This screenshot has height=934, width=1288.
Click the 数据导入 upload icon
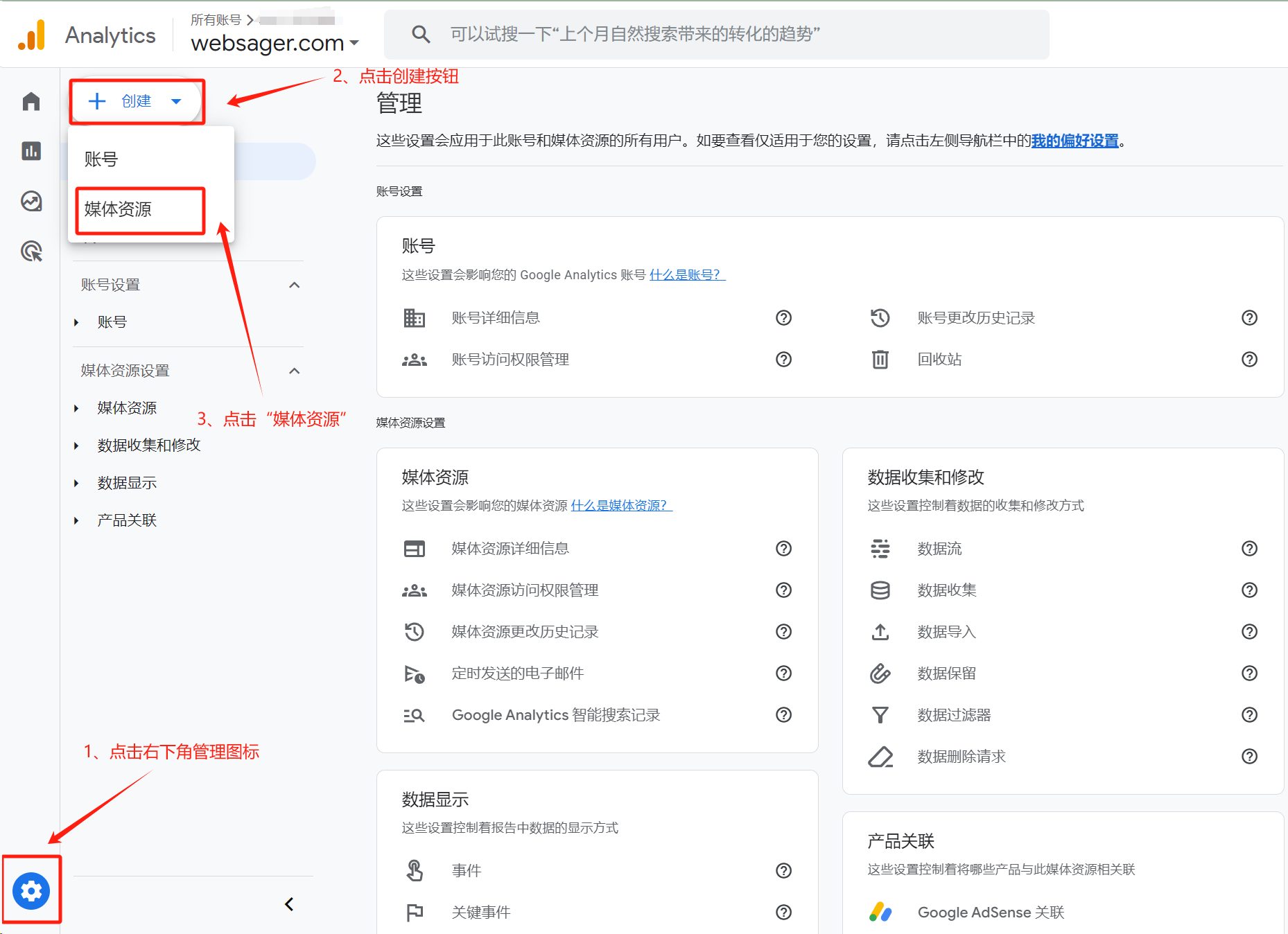tap(880, 632)
